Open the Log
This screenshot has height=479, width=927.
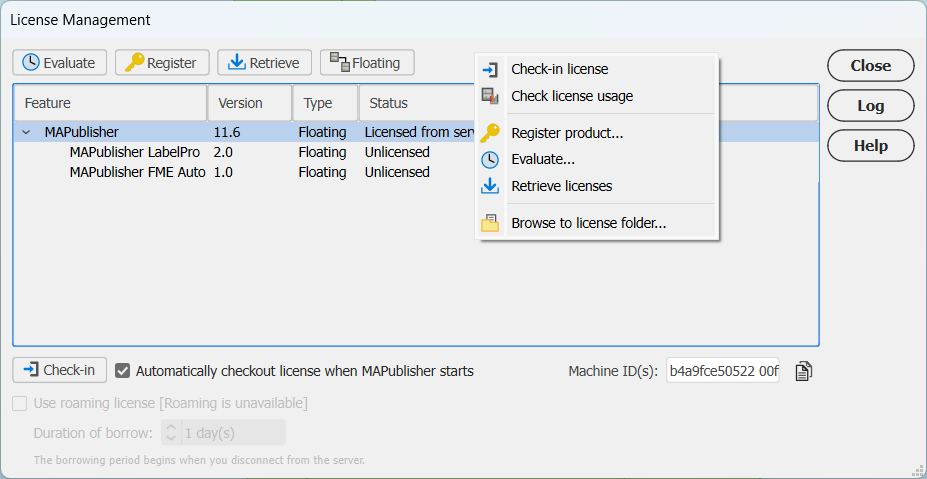pyautogui.click(x=870, y=106)
